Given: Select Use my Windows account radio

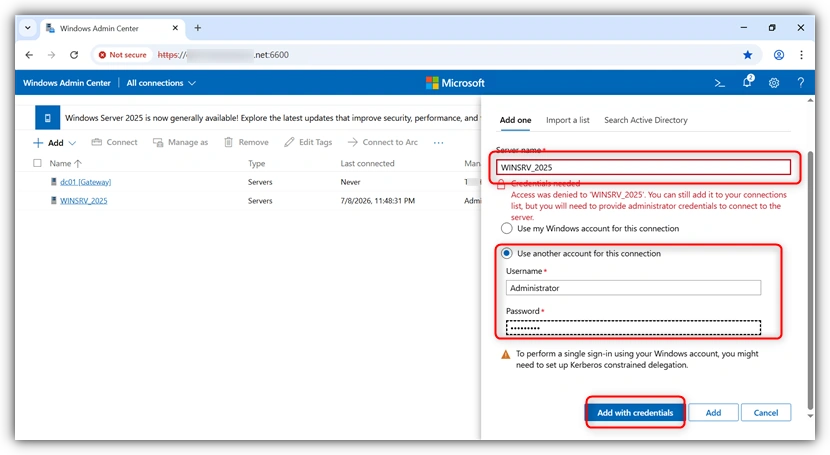Looking at the screenshot, I should pyautogui.click(x=507, y=229).
